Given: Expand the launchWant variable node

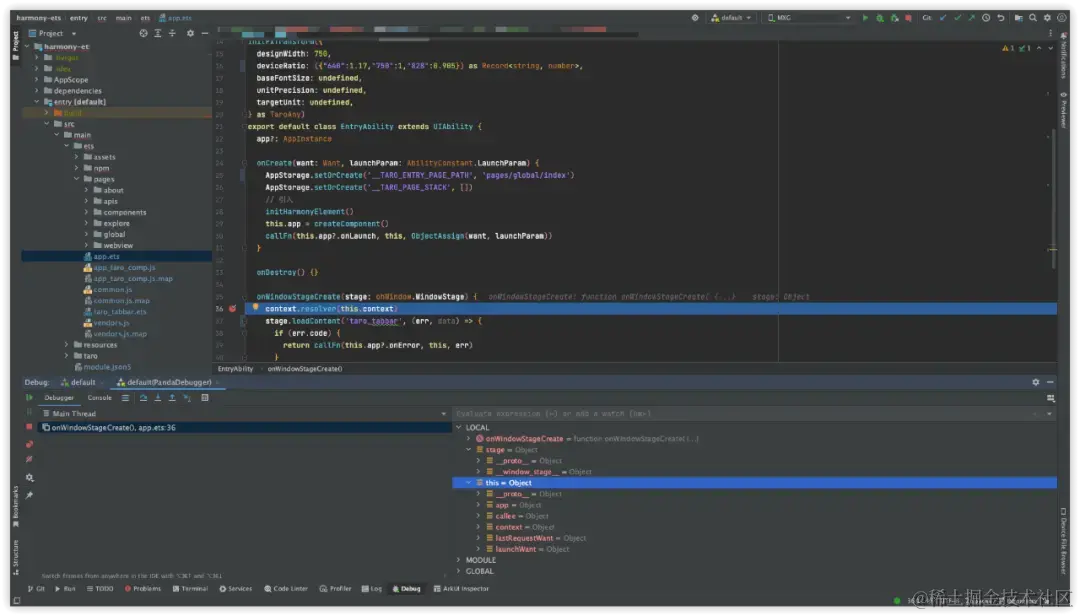Looking at the screenshot, I should point(478,549).
